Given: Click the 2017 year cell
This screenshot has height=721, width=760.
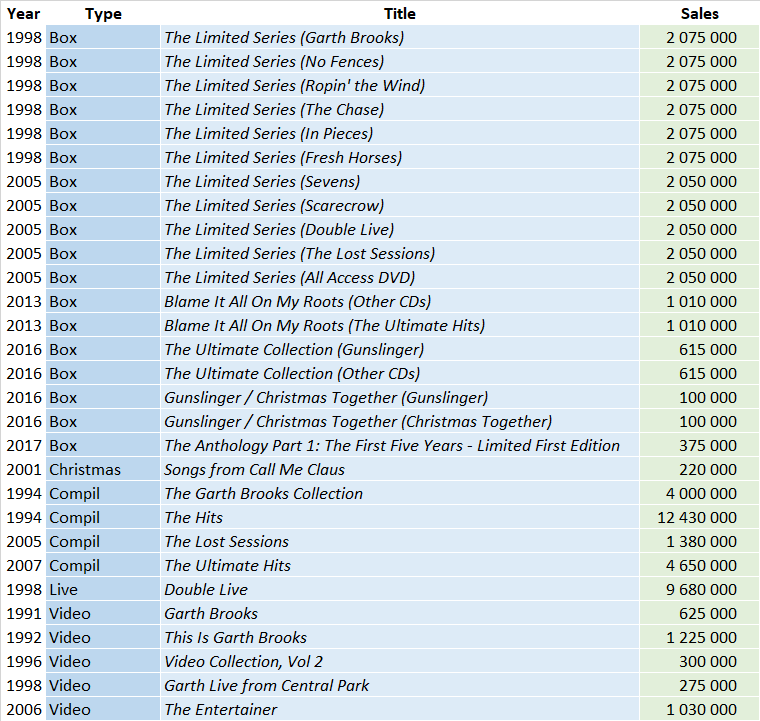Looking at the screenshot, I should click(x=24, y=446).
